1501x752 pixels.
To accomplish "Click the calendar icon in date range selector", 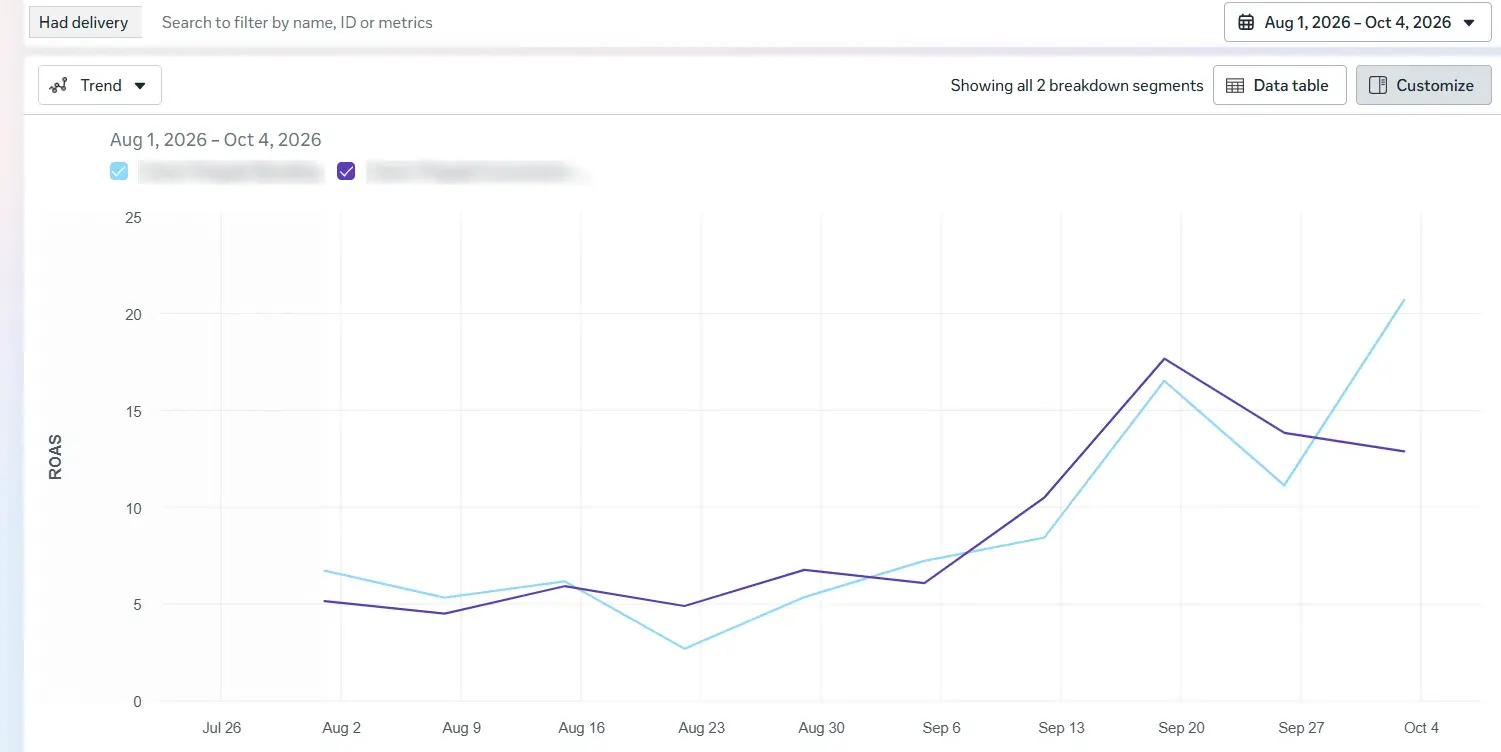I will coord(1246,22).
